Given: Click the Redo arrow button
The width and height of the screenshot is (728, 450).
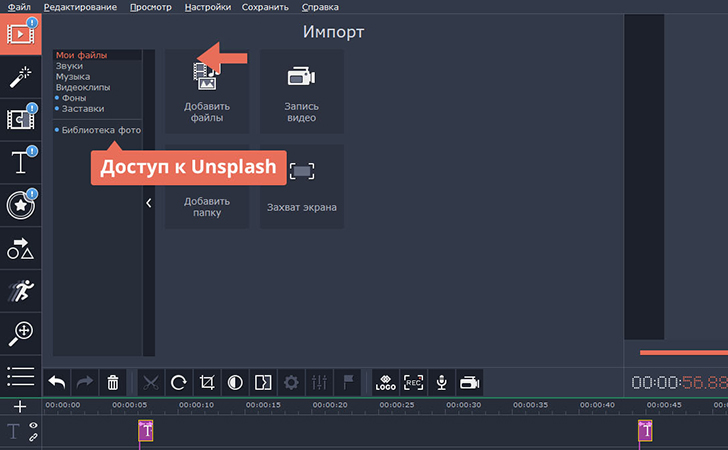Looking at the screenshot, I should 84,383.
